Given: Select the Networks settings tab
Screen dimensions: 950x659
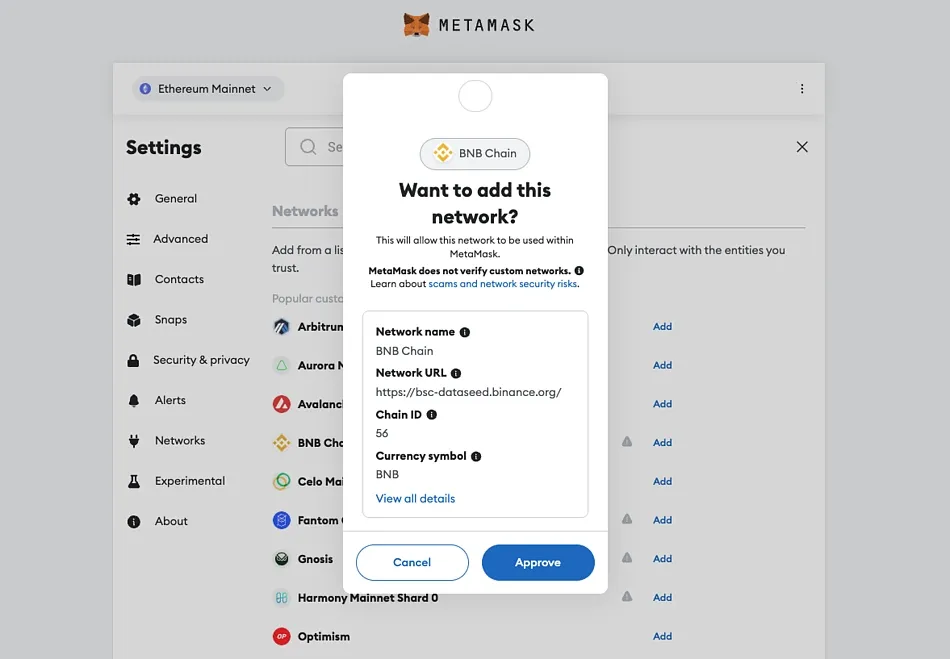Looking at the screenshot, I should coord(179,441).
